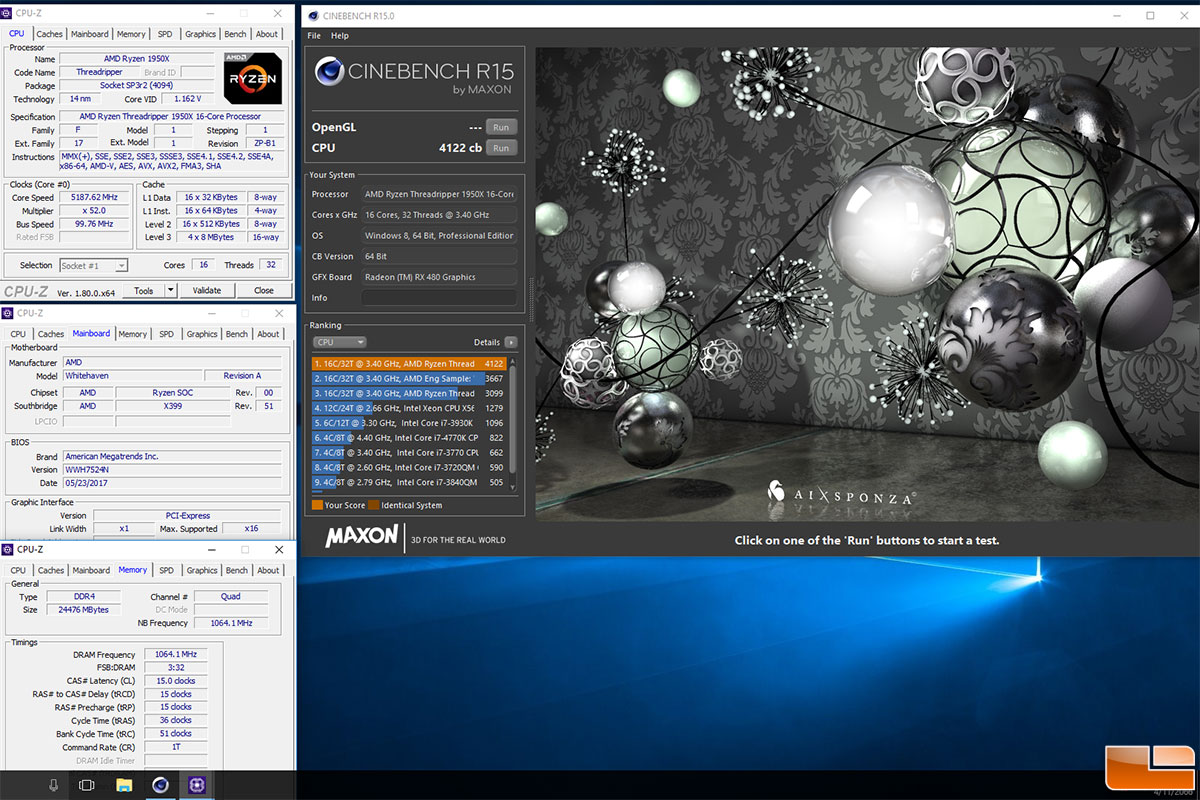Select ranking row 4 Intel Xeon CPU

(x=410, y=408)
